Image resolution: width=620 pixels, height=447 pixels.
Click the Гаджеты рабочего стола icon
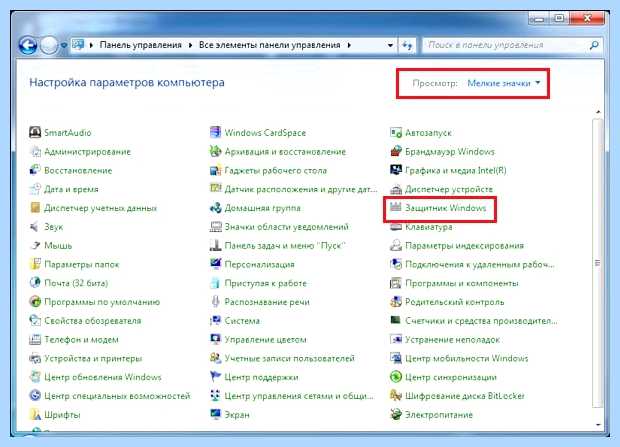[215, 170]
